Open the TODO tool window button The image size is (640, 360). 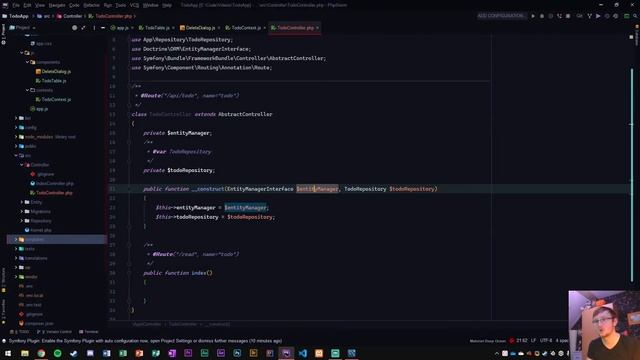click(20, 332)
